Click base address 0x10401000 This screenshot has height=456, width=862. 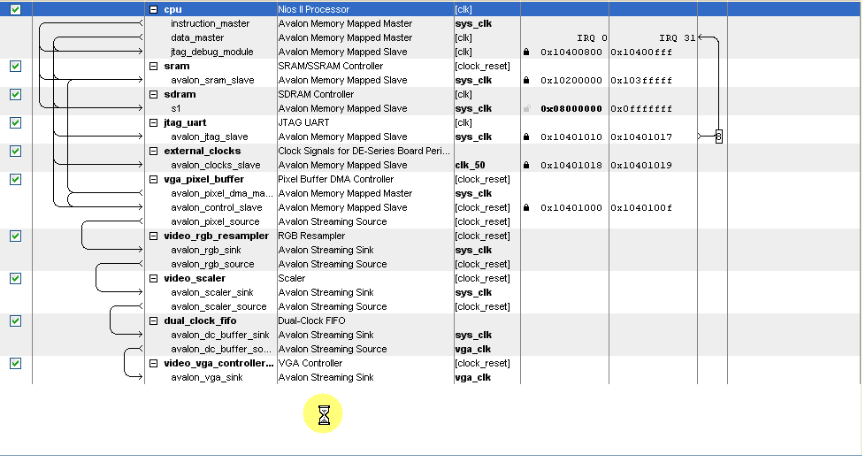[x=571, y=208]
